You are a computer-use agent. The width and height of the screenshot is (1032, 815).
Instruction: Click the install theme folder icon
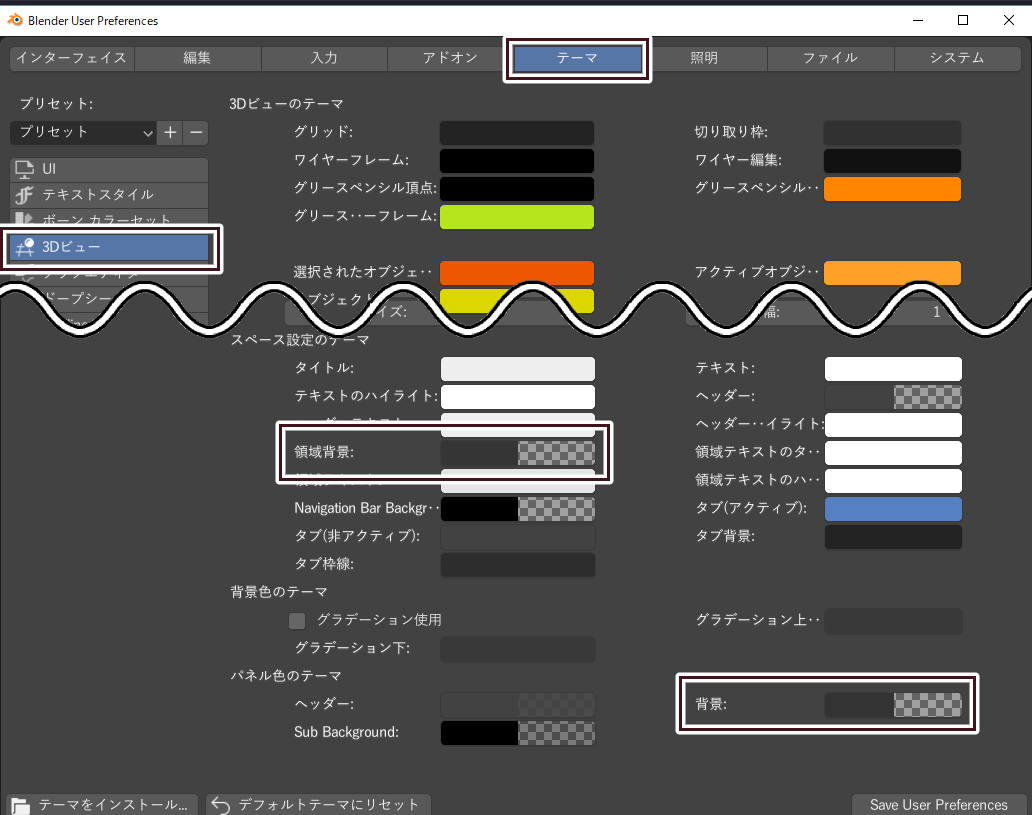20,805
